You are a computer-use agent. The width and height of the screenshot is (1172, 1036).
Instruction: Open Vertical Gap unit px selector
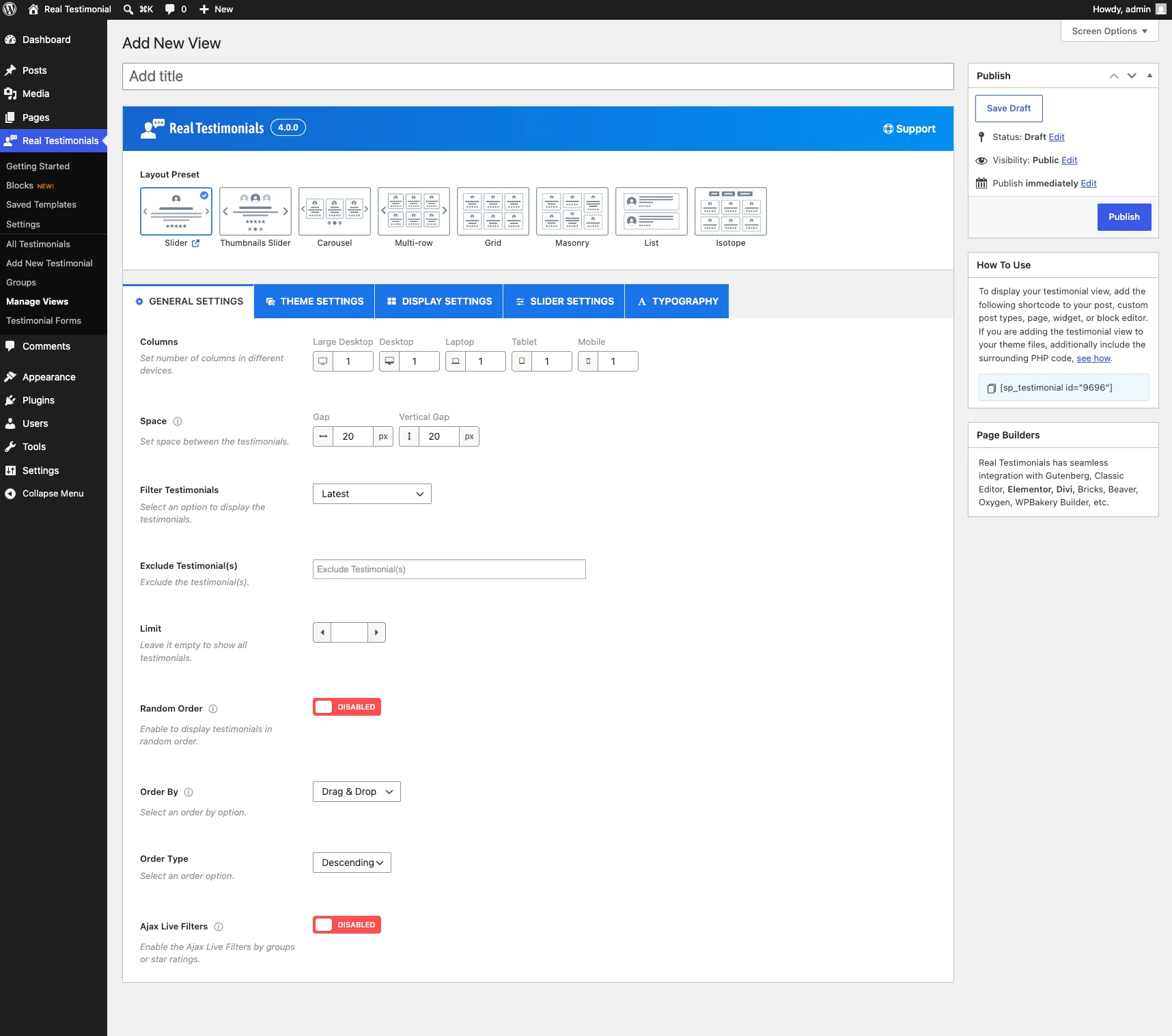[469, 436]
